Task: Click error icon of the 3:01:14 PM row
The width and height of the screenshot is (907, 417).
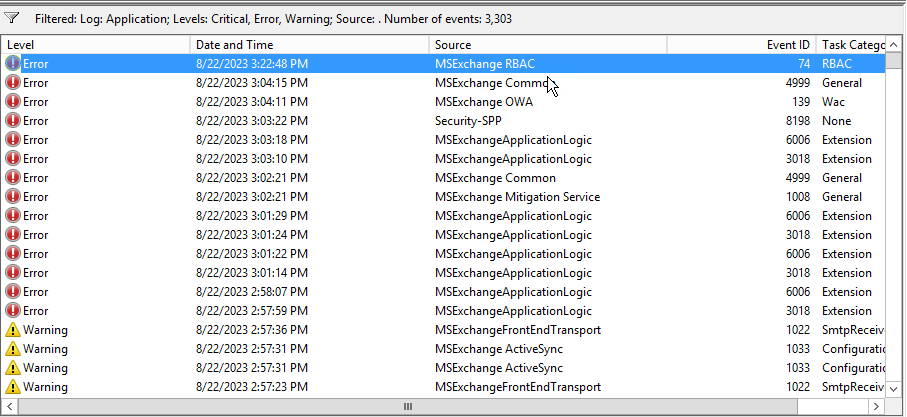Action: pyautogui.click(x=12, y=273)
